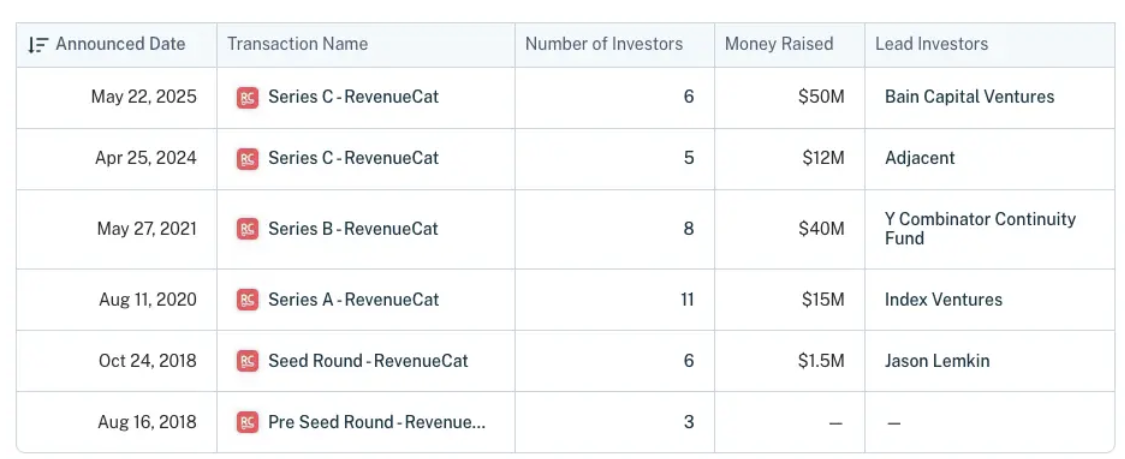This screenshot has width=1125, height=459.
Task: Click RevenueCat logo in Series B row
Action: [x=248, y=230]
